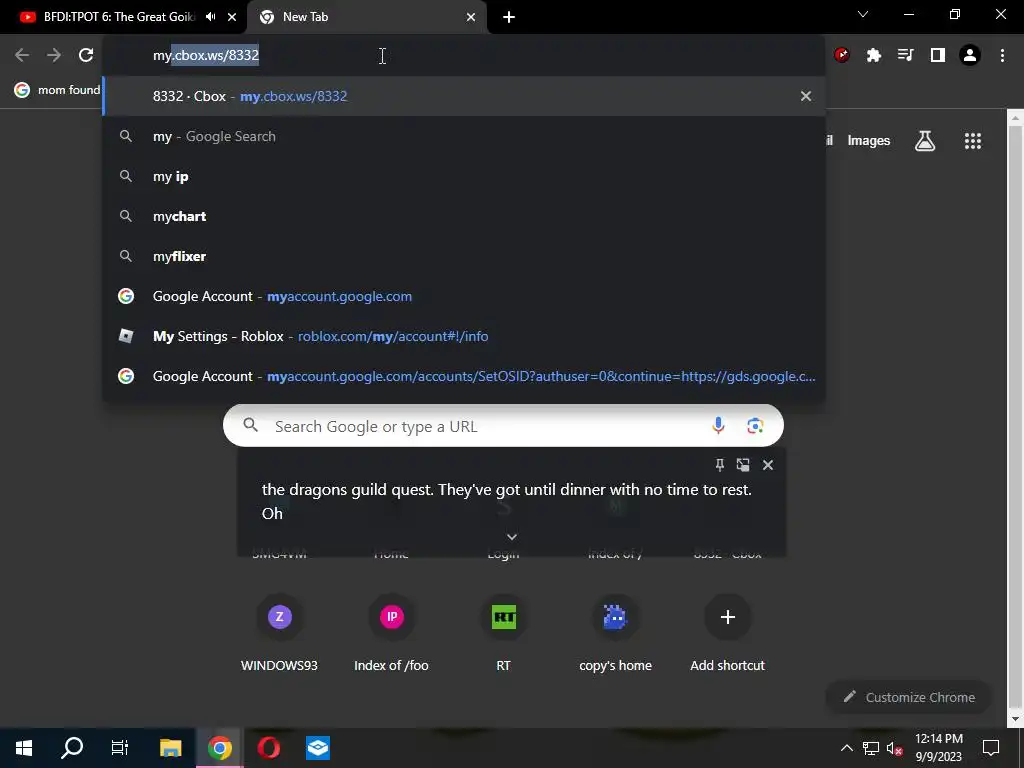This screenshot has height=768, width=1024.
Task: Click the network tray icon
Action: (x=871, y=748)
